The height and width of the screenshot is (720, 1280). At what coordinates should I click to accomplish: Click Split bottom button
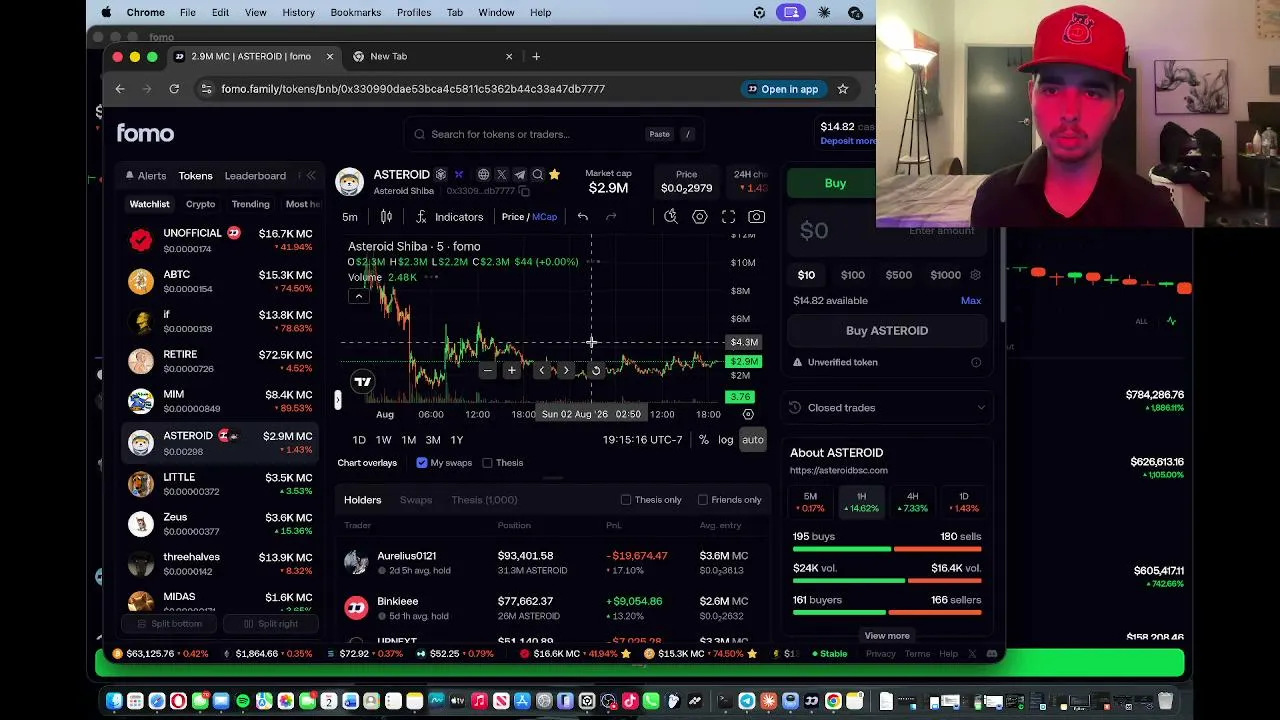168,624
